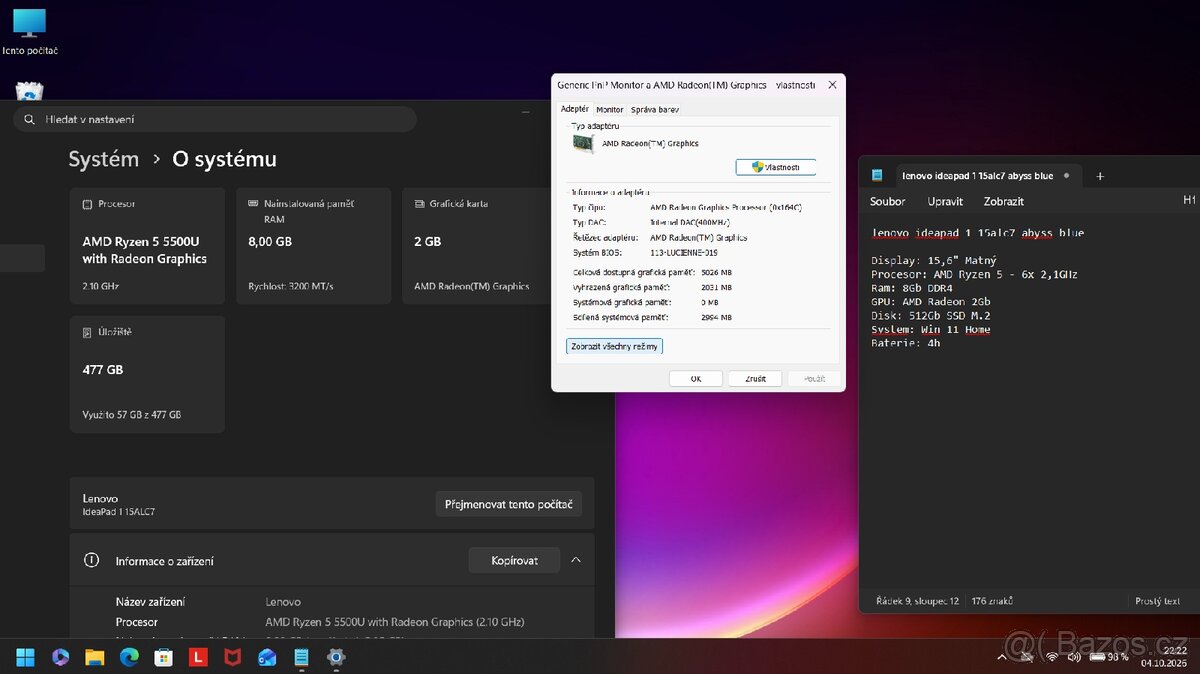Click the Hledat v nastavení search field
1200x674 pixels.
coord(215,119)
